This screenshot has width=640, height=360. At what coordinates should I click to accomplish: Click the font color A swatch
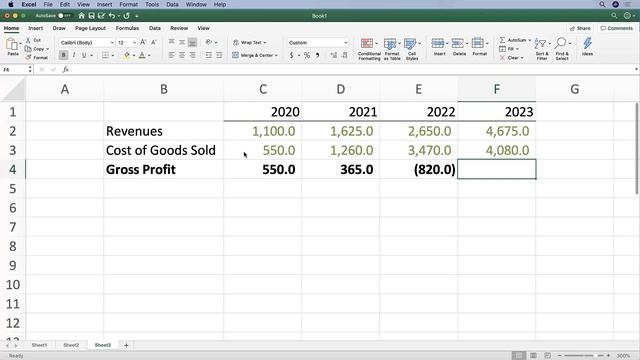tap(142, 55)
